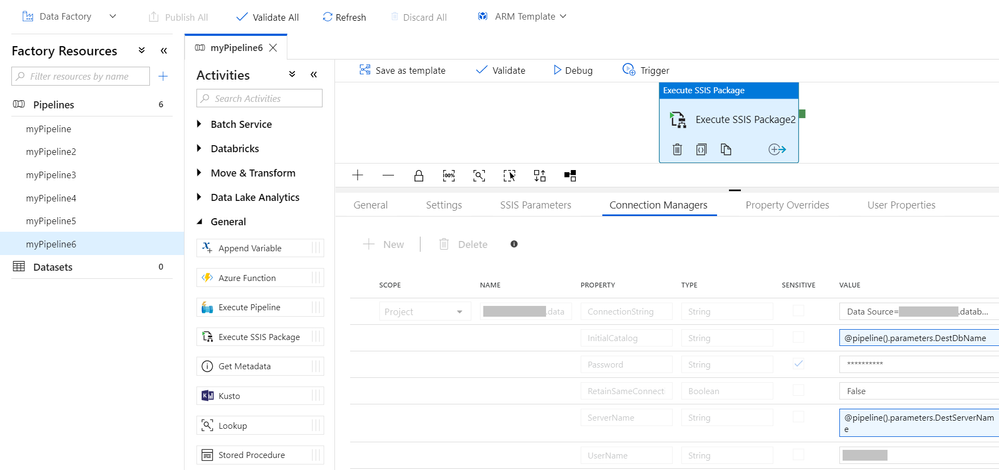
Task: Click the green success connector on activity
Action: [802, 114]
